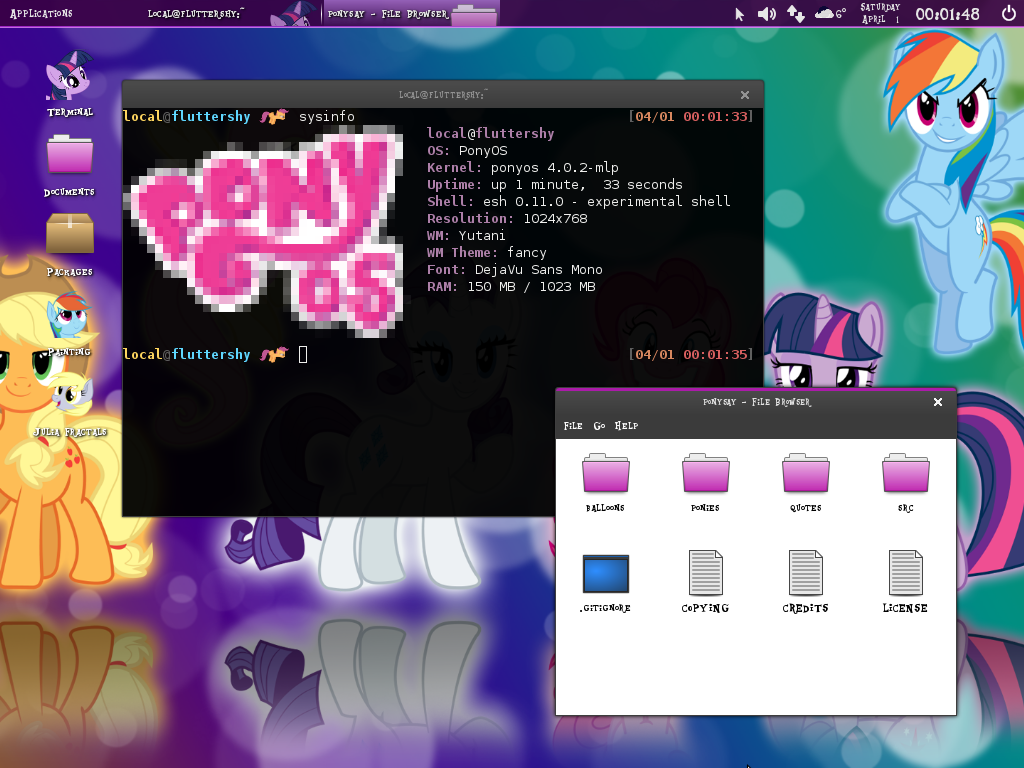This screenshot has width=1024, height=768.
Task: Select the LICENSE file icon
Action: (905, 573)
